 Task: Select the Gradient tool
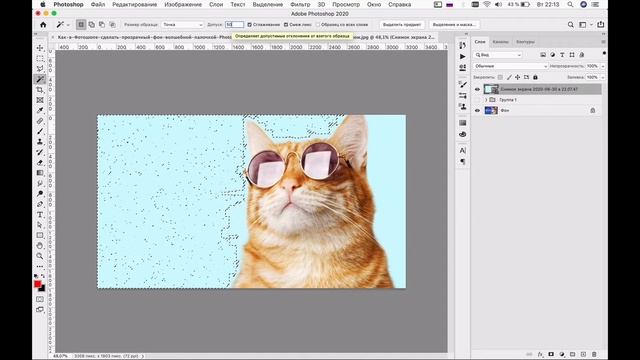click(x=40, y=173)
